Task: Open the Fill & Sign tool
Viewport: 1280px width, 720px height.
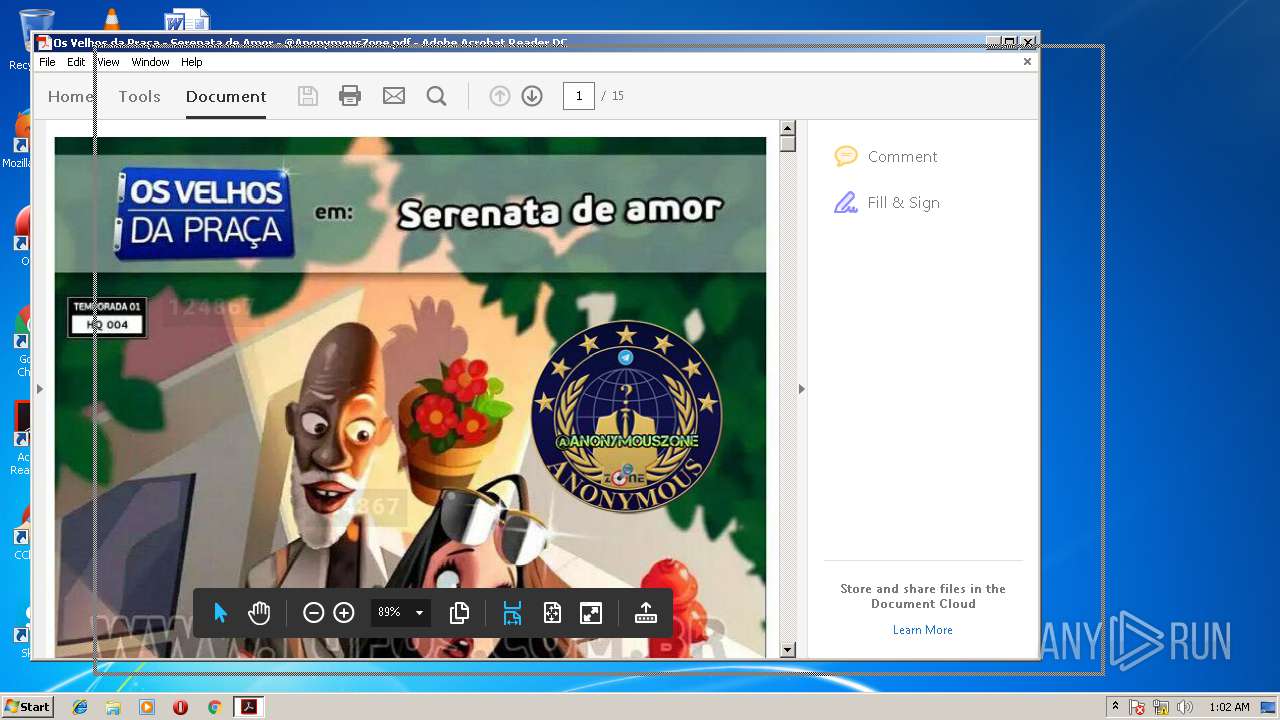Action: click(x=887, y=203)
